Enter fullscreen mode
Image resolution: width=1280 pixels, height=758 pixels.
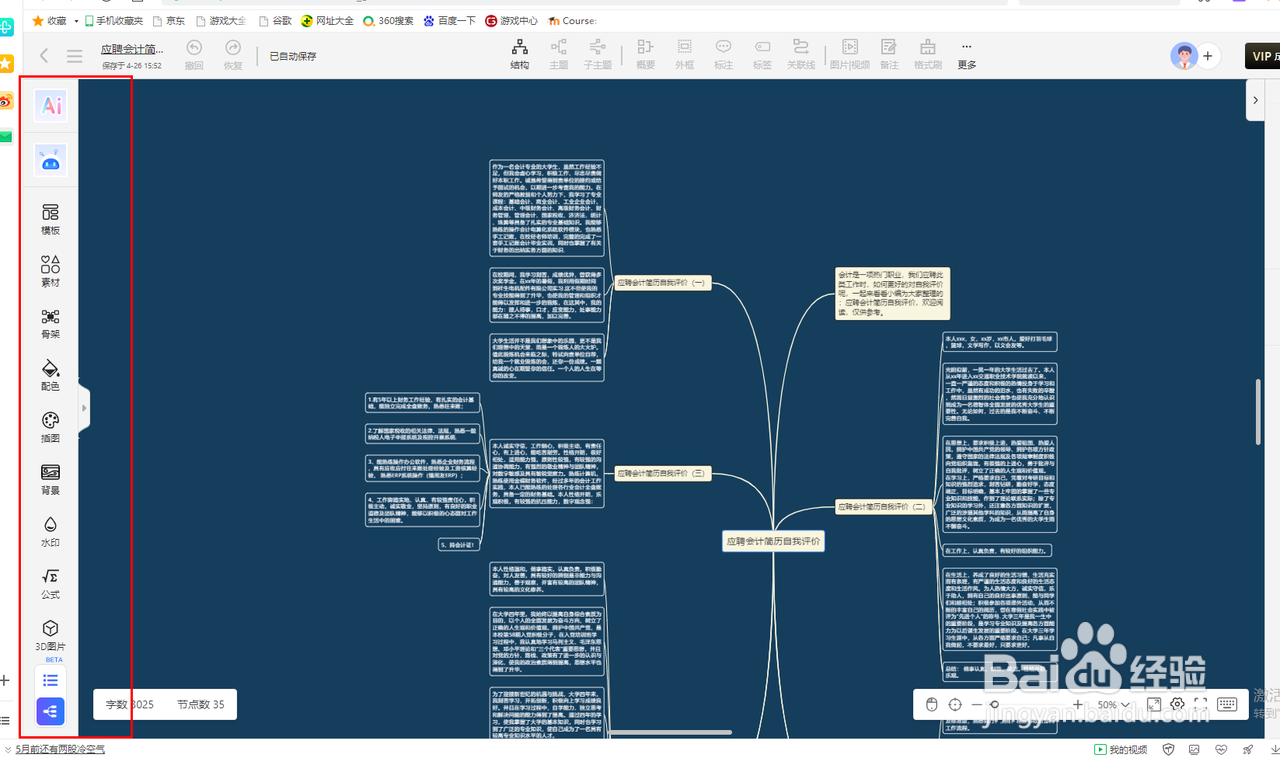[1201, 705]
